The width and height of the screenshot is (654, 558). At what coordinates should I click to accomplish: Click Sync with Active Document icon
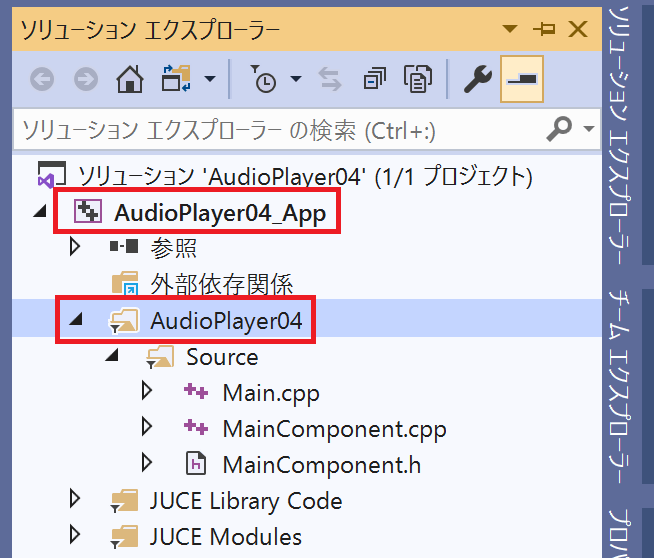tap(330, 79)
